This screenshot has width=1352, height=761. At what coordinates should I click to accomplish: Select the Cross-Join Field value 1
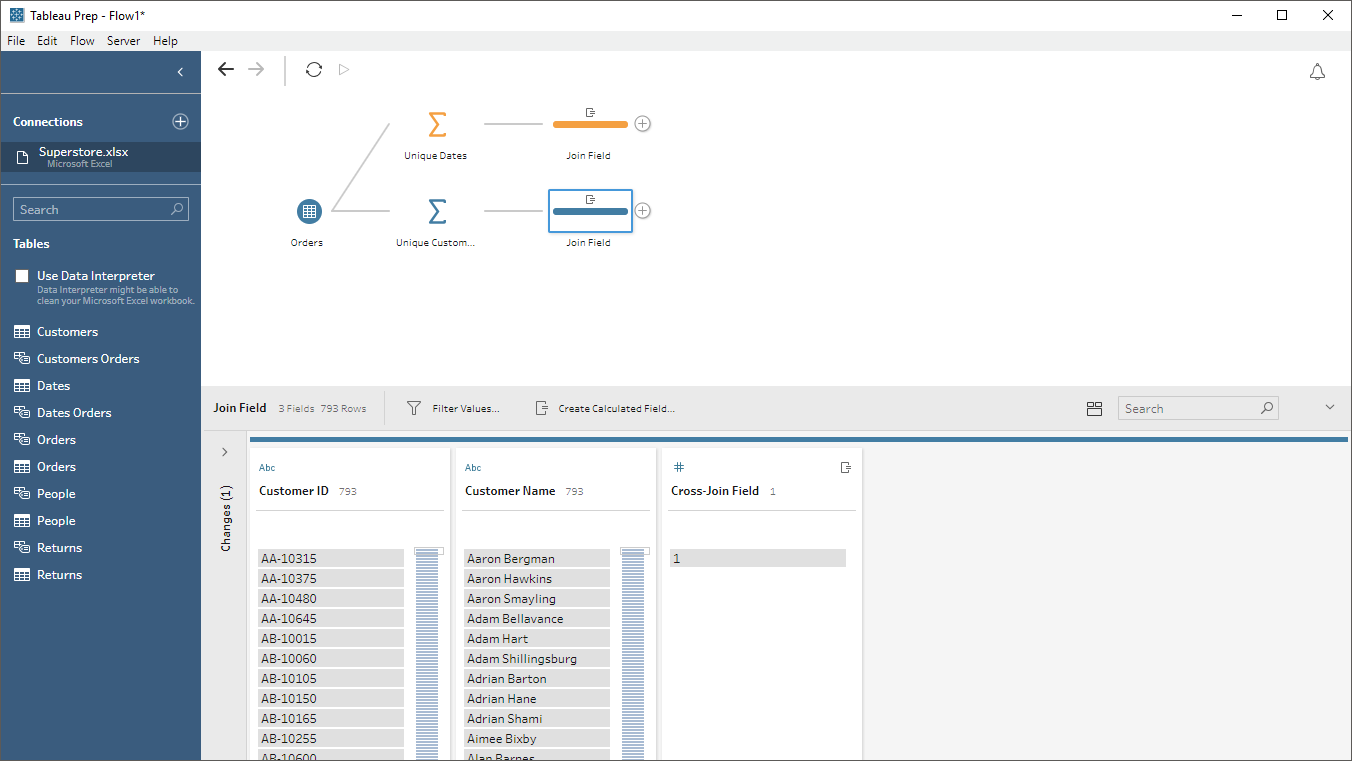(758, 558)
